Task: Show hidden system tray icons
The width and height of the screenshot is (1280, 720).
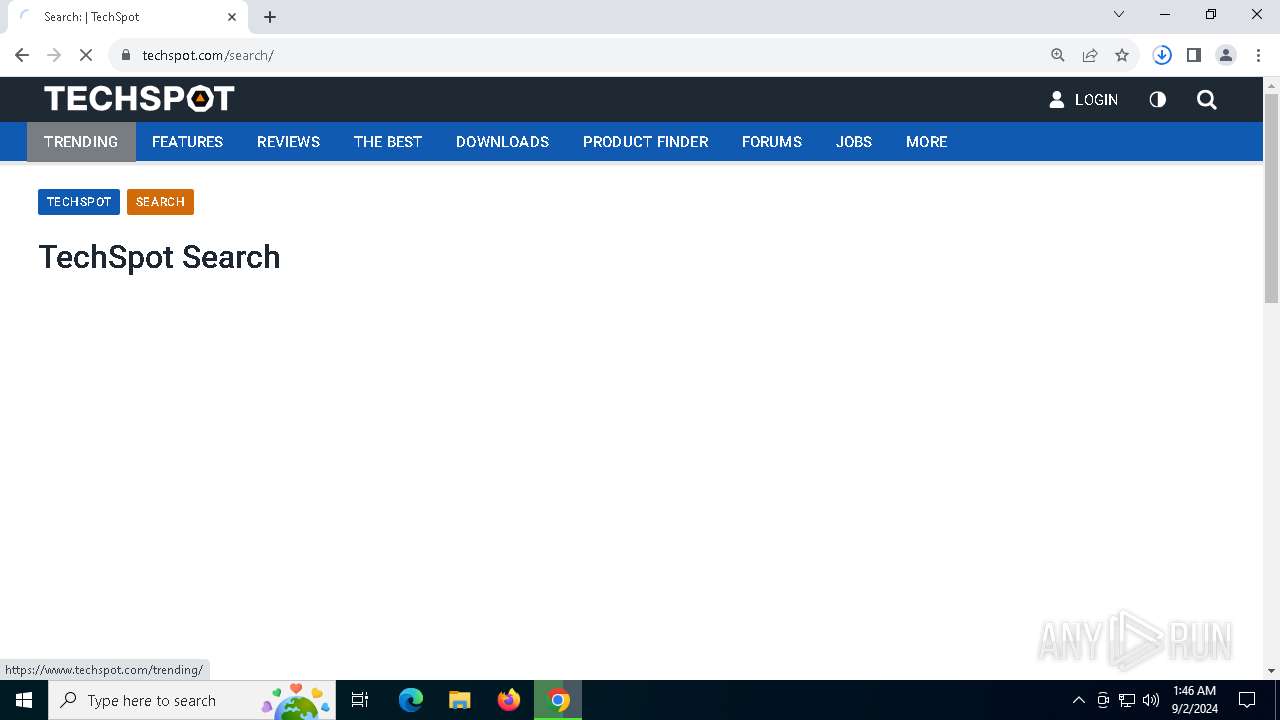Action: (x=1078, y=700)
